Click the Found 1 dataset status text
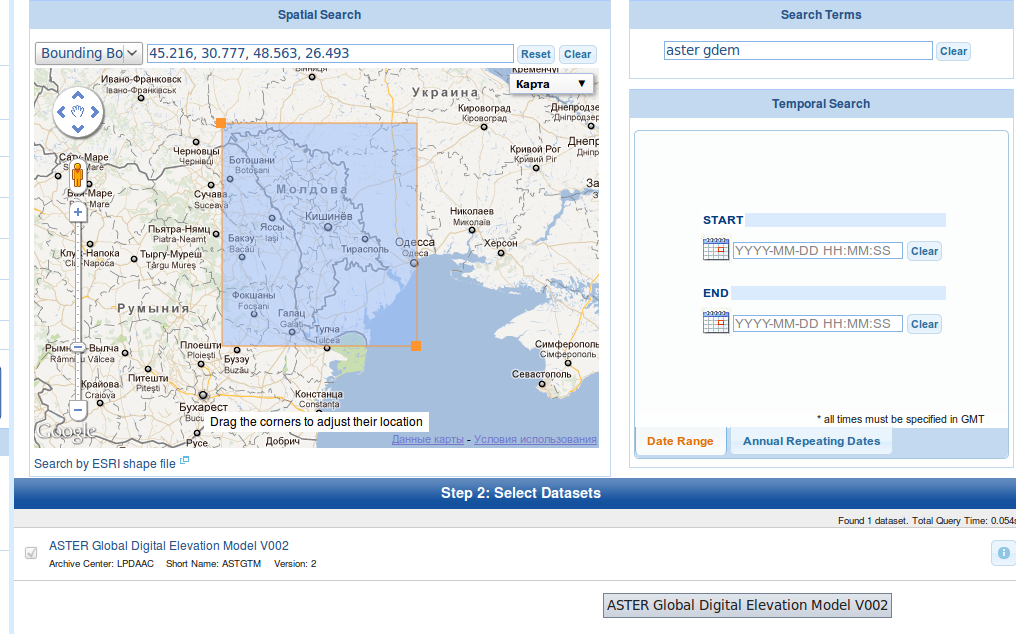The image size is (1016, 634). tap(875, 521)
